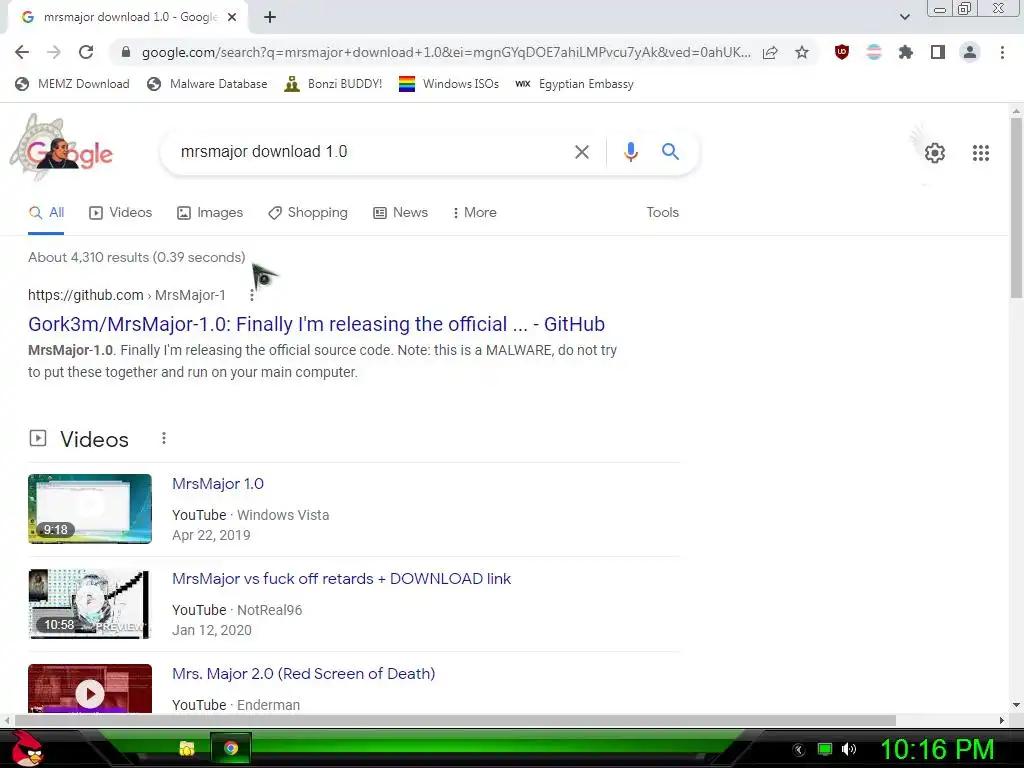
Task: Open the Mrs. Major 2.0 Red Screen link
Action: pos(304,674)
